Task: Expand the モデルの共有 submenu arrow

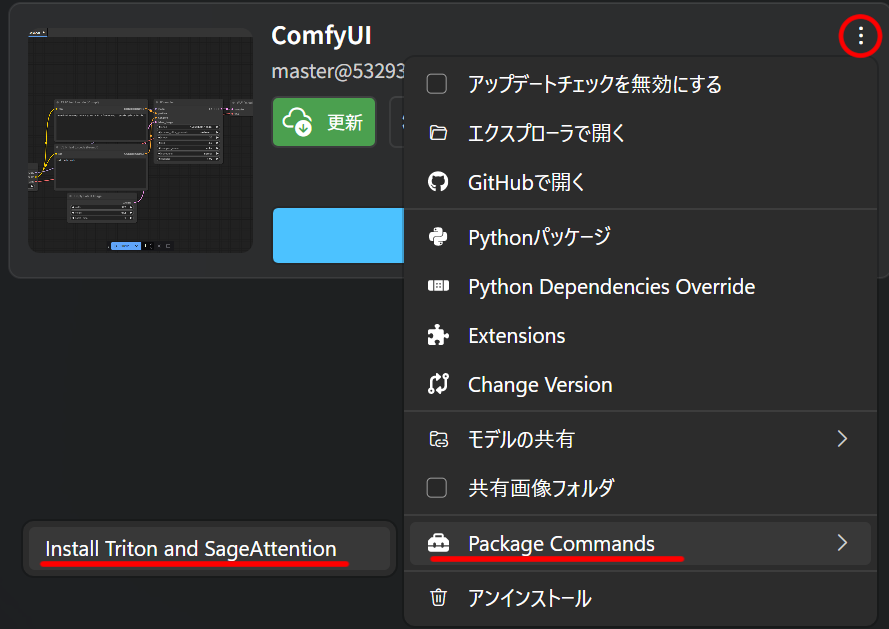Action: click(x=842, y=439)
